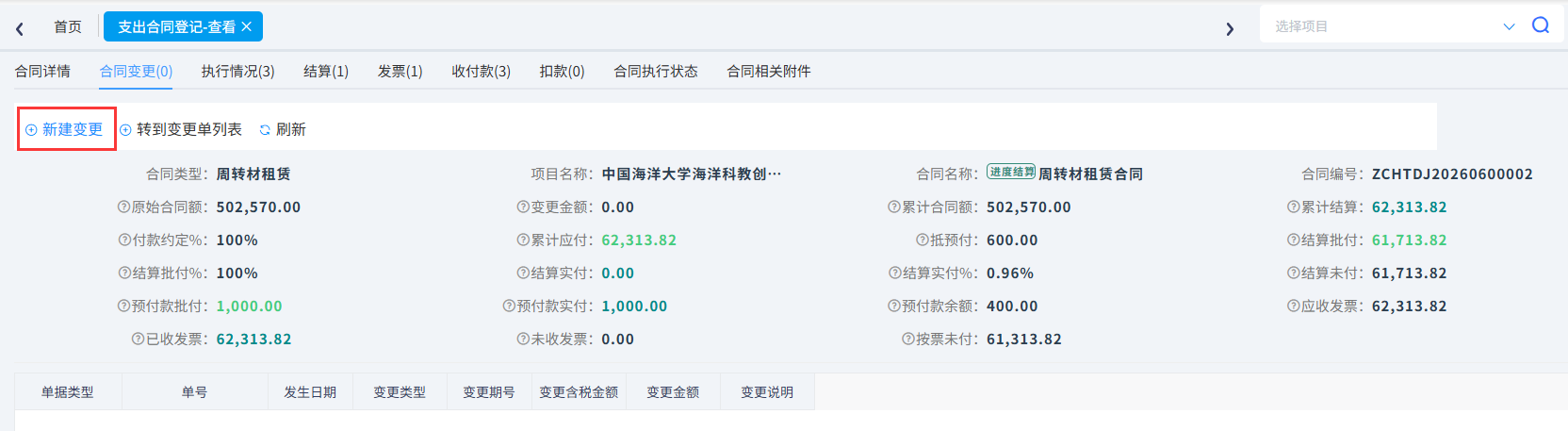Click the 单据类型 column header

click(x=68, y=391)
